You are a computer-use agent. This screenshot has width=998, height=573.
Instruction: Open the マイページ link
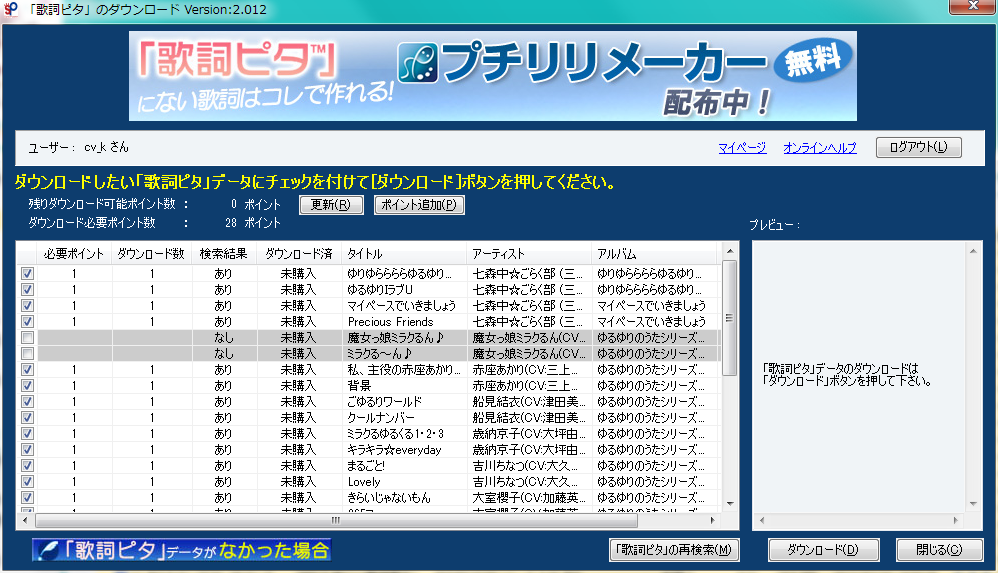[x=742, y=148]
